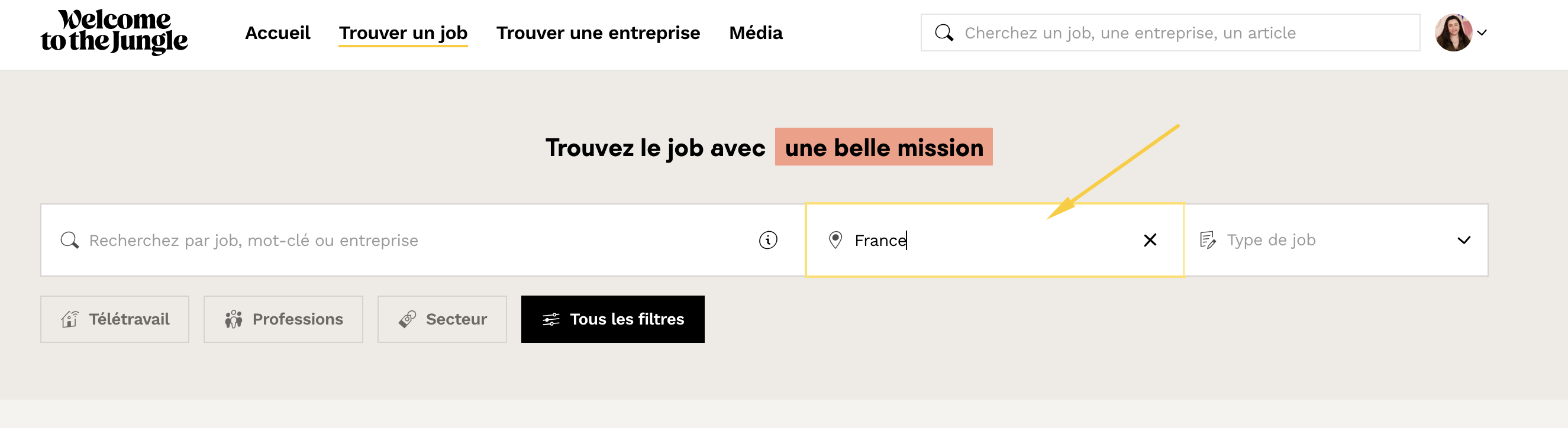The width and height of the screenshot is (1568, 428).
Task: Select the Trouver un job tab
Action: pyautogui.click(x=403, y=33)
